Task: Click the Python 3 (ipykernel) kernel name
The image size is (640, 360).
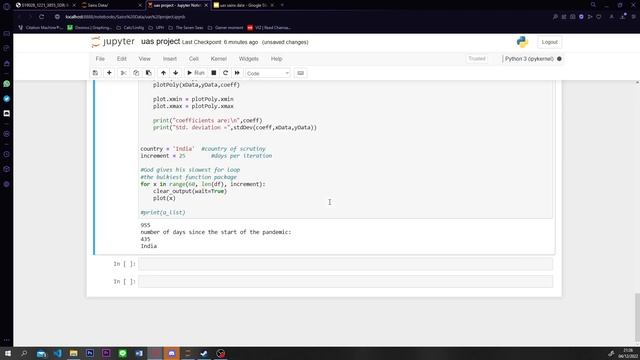Action: [529, 59]
